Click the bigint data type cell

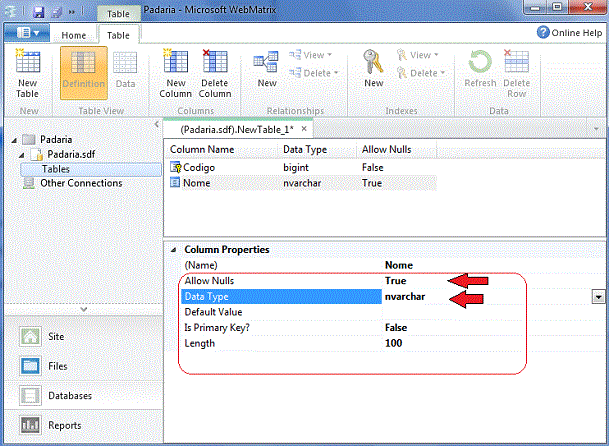(296, 167)
